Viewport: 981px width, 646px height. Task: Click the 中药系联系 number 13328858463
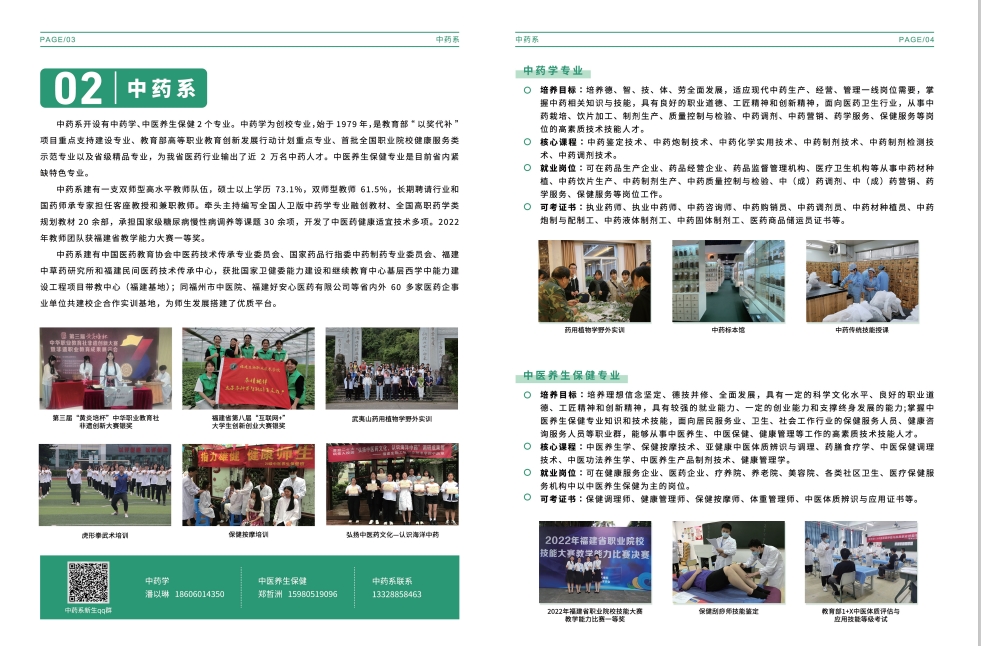397,594
